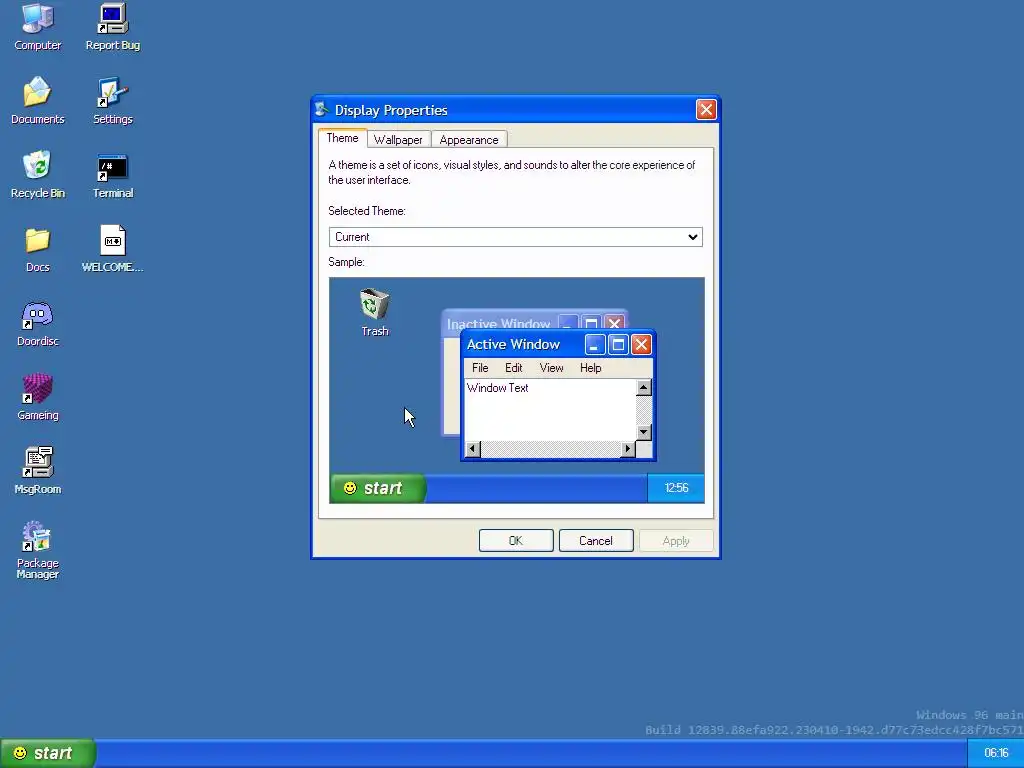Maximize the sample Active Window
Image resolution: width=1024 pixels, height=768 pixels.
(618, 344)
